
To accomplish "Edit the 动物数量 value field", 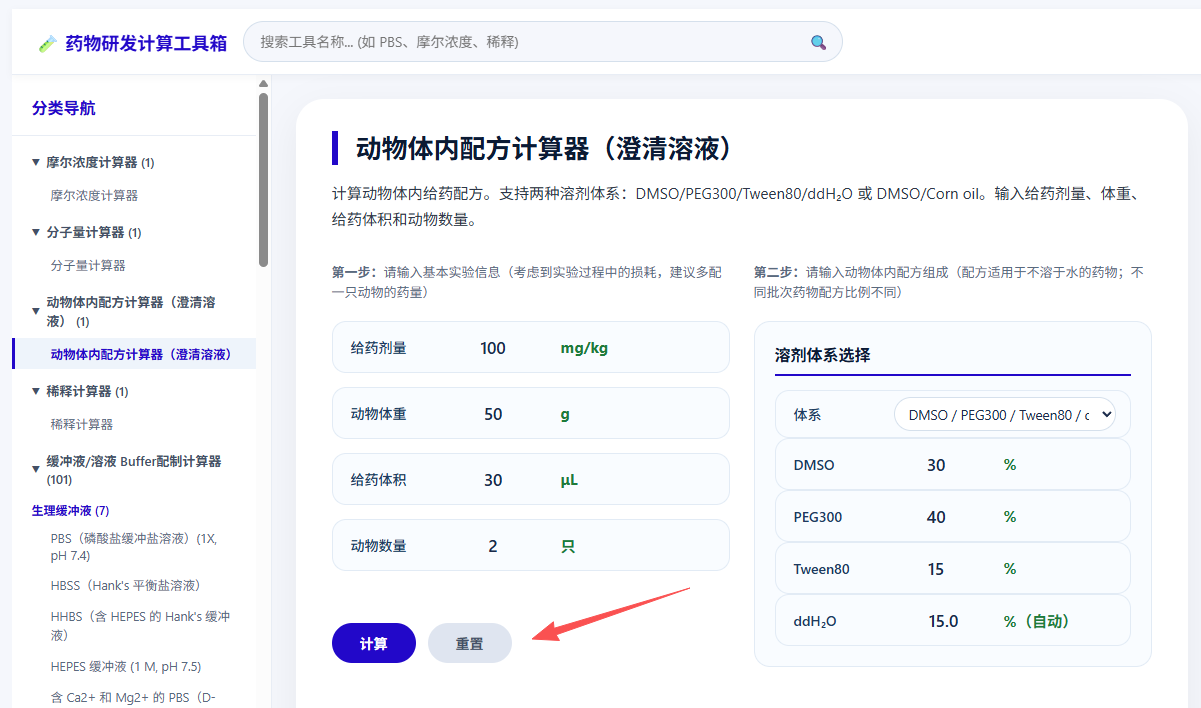I will click(493, 546).
